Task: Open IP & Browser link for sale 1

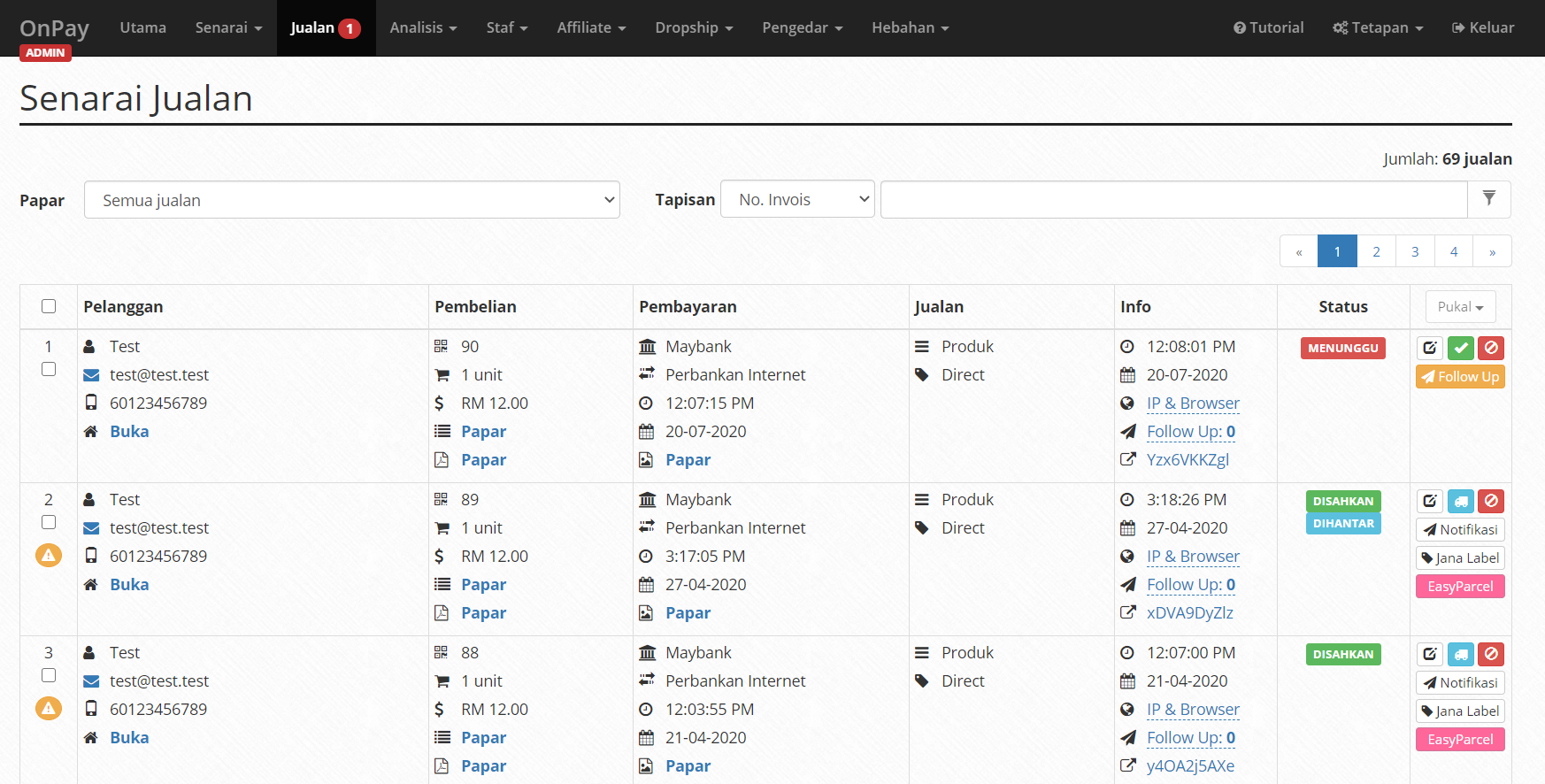Action: (1193, 404)
